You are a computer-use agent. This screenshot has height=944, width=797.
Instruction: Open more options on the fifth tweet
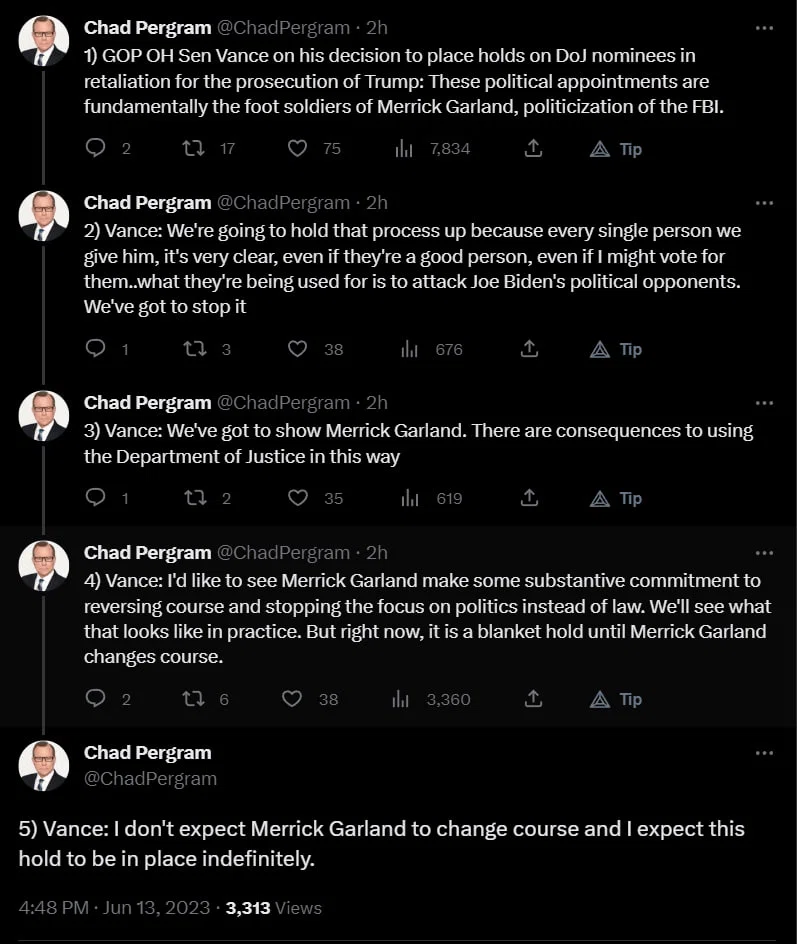click(764, 753)
